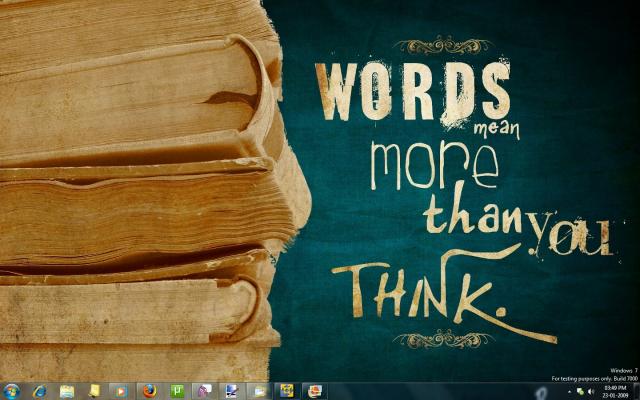
Task: Show hidden system tray icons arrow
Action: click(x=569, y=392)
